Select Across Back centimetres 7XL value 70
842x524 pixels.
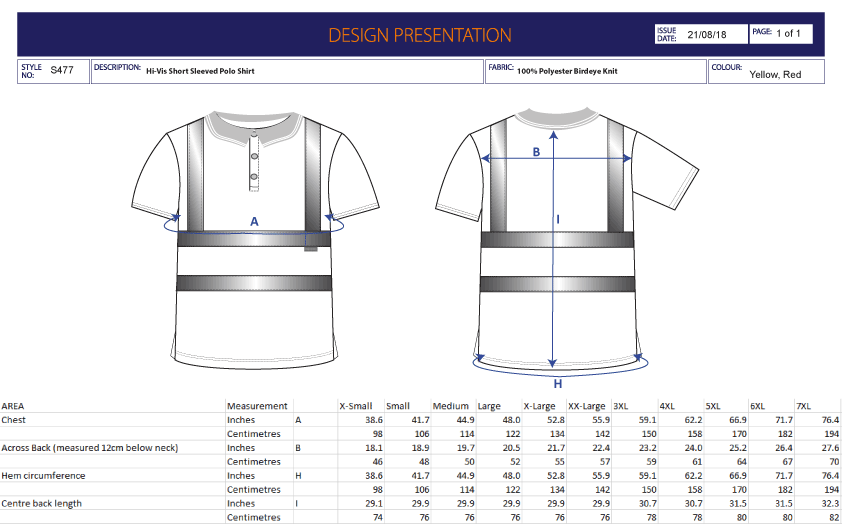[x=833, y=462]
